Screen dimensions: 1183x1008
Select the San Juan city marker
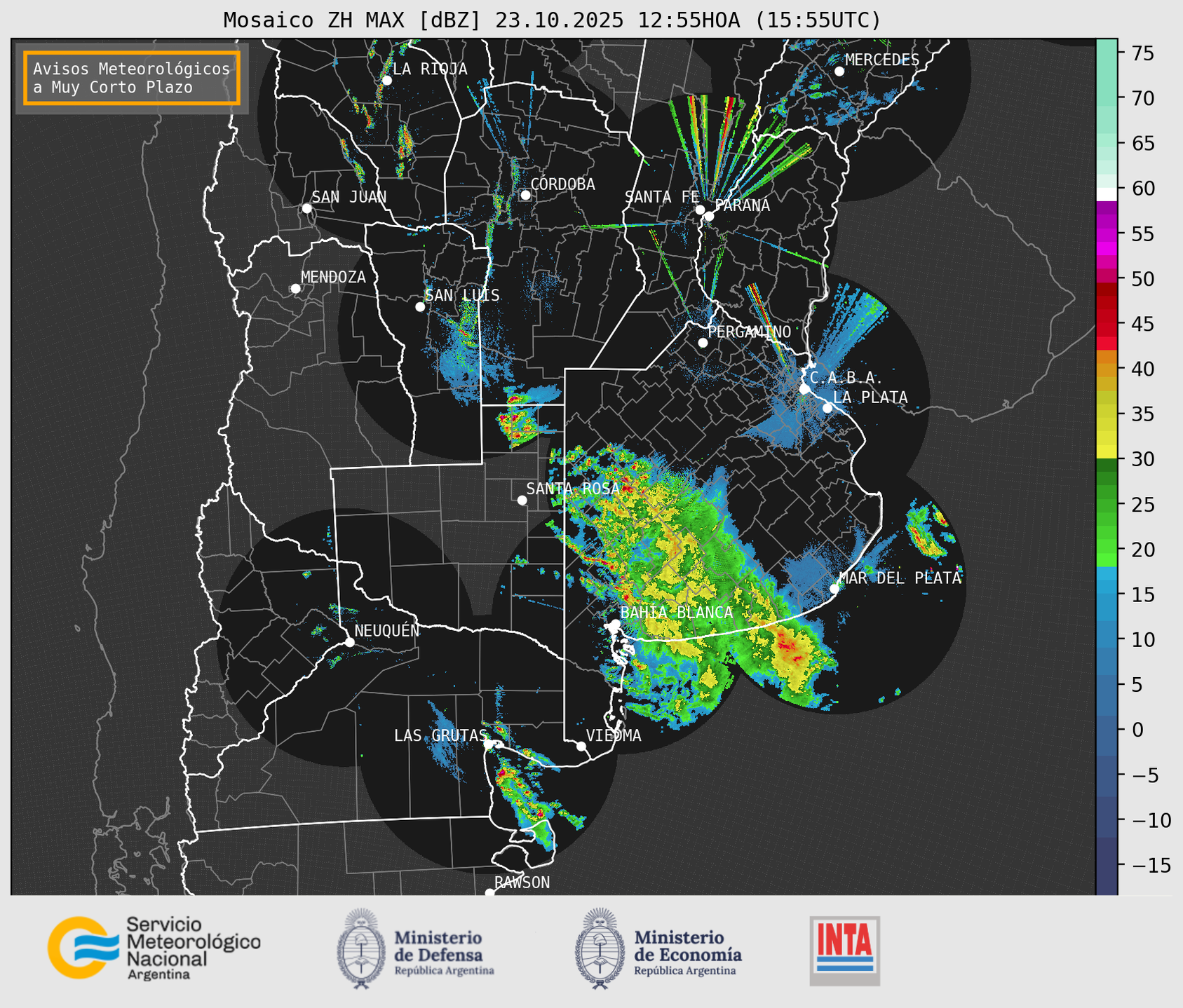[x=306, y=208]
